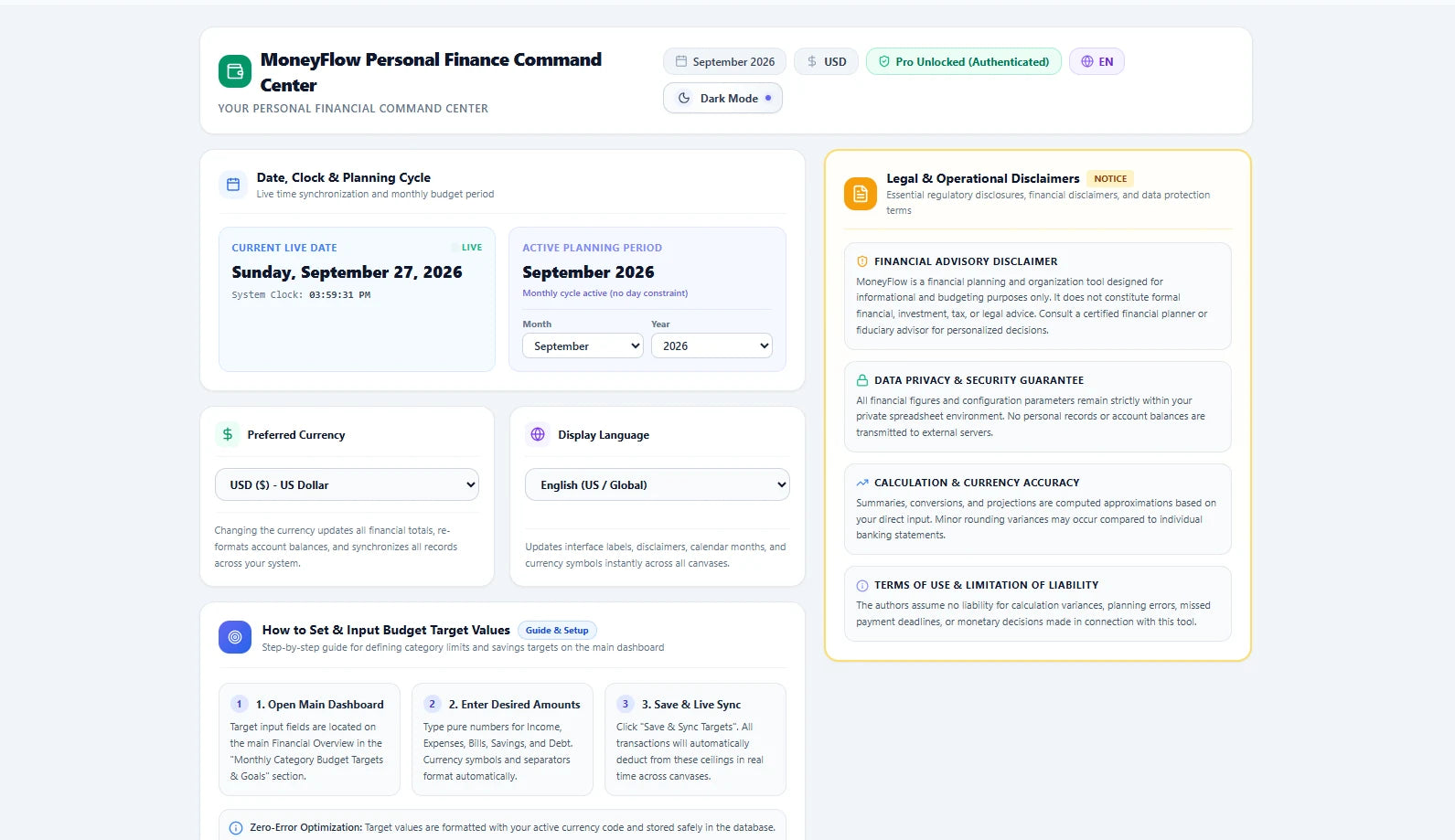Click the September 2026 header pill

(x=724, y=61)
